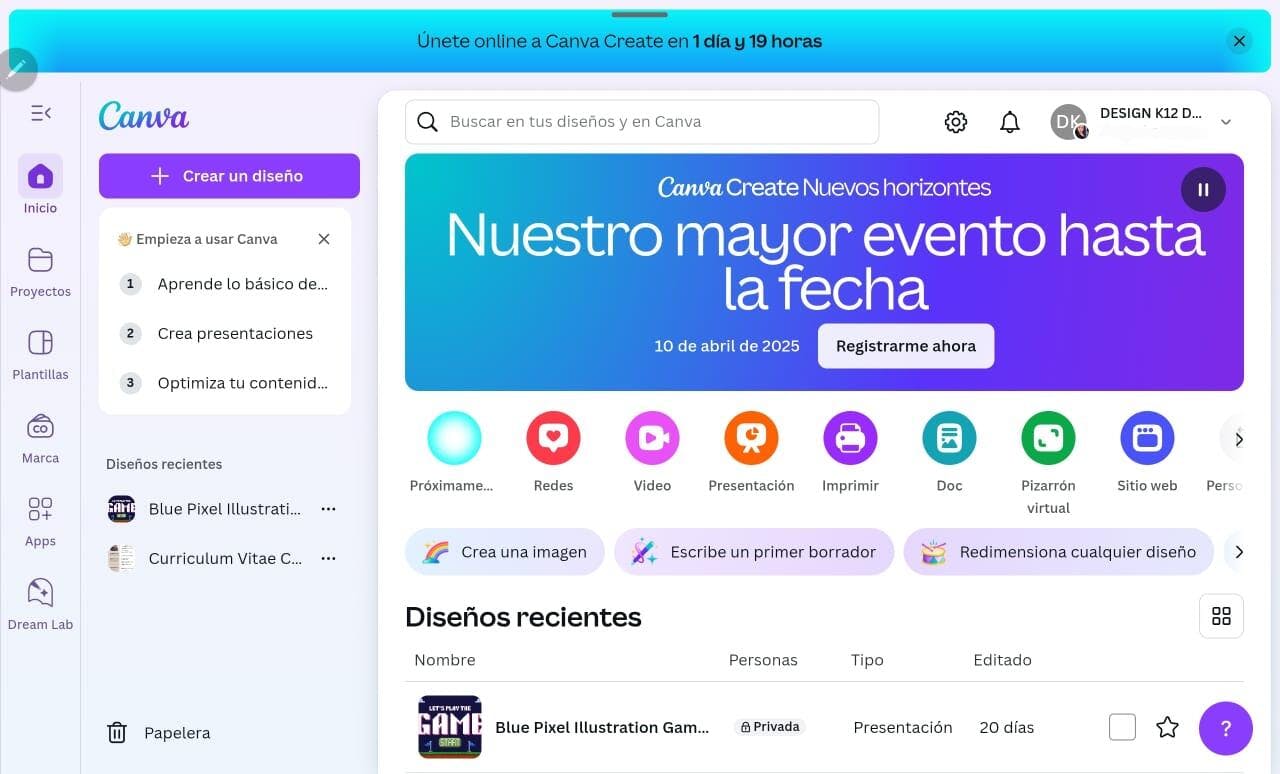Tick the checkbox for Blue Pixel Illustration row
This screenshot has height=774, width=1280.
(1122, 727)
